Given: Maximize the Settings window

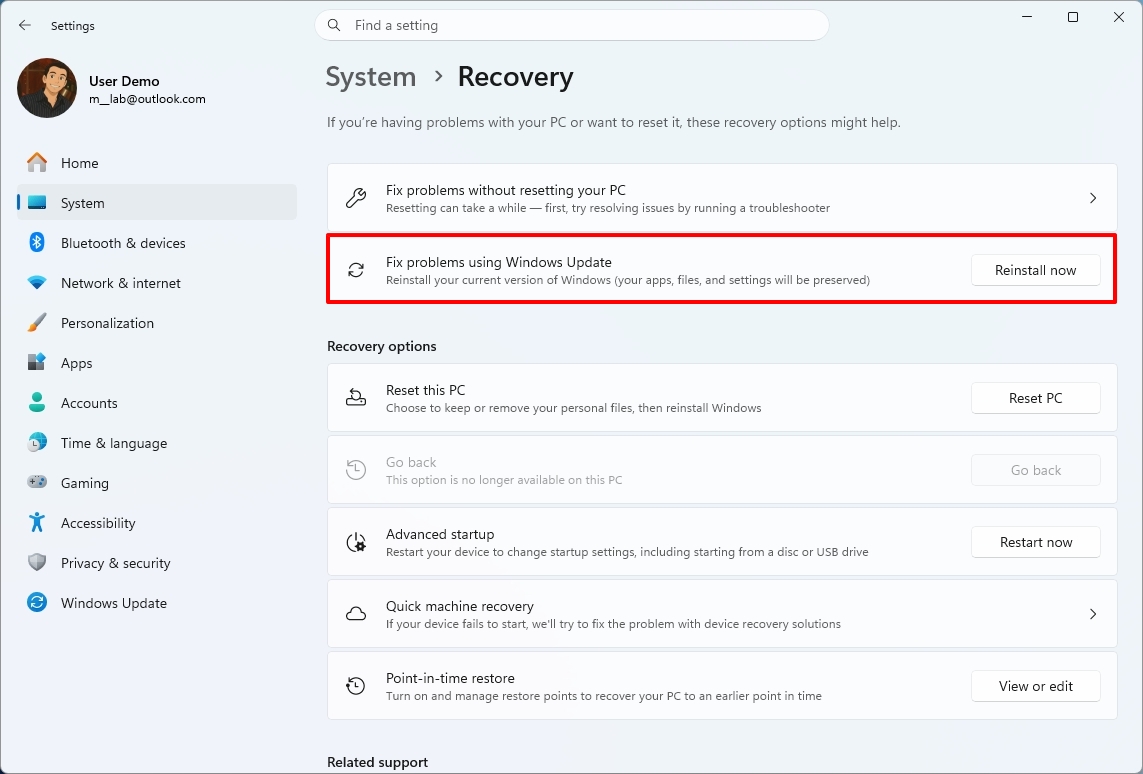Looking at the screenshot, I should tap(1072, 17).
